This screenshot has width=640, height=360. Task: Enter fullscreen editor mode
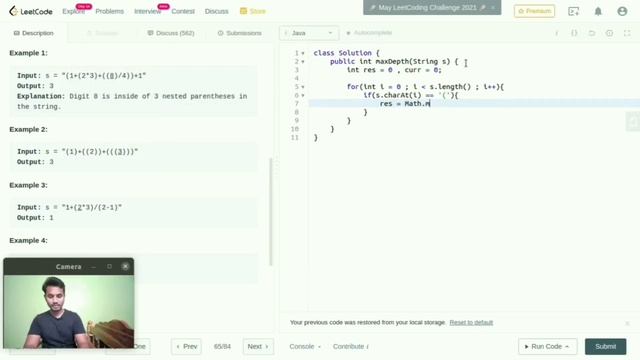point(627,33)
